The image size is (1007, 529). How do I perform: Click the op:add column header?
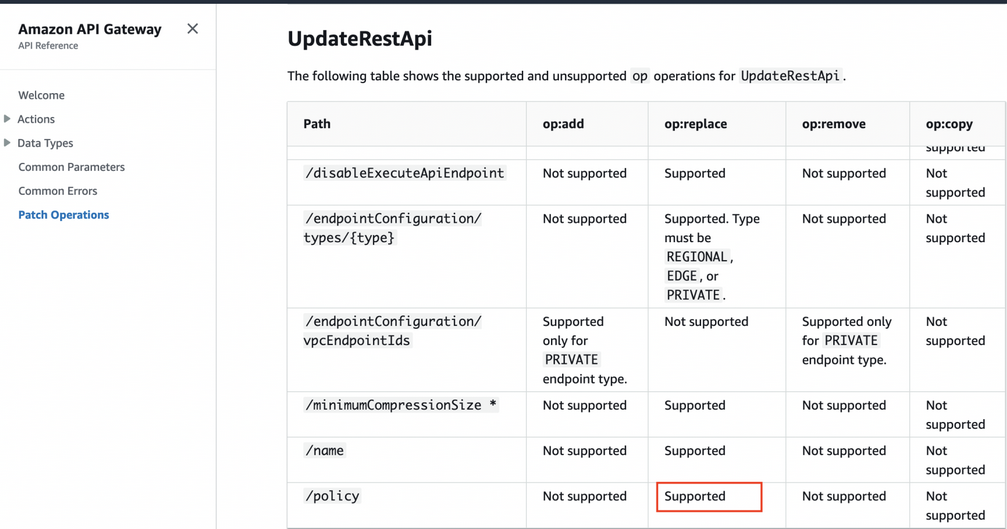coord(563,124)
